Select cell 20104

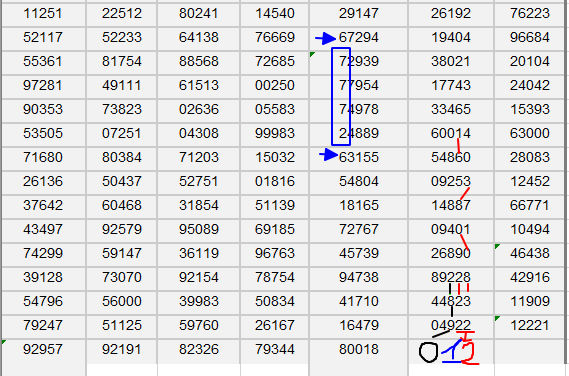[x=529, y=62]
